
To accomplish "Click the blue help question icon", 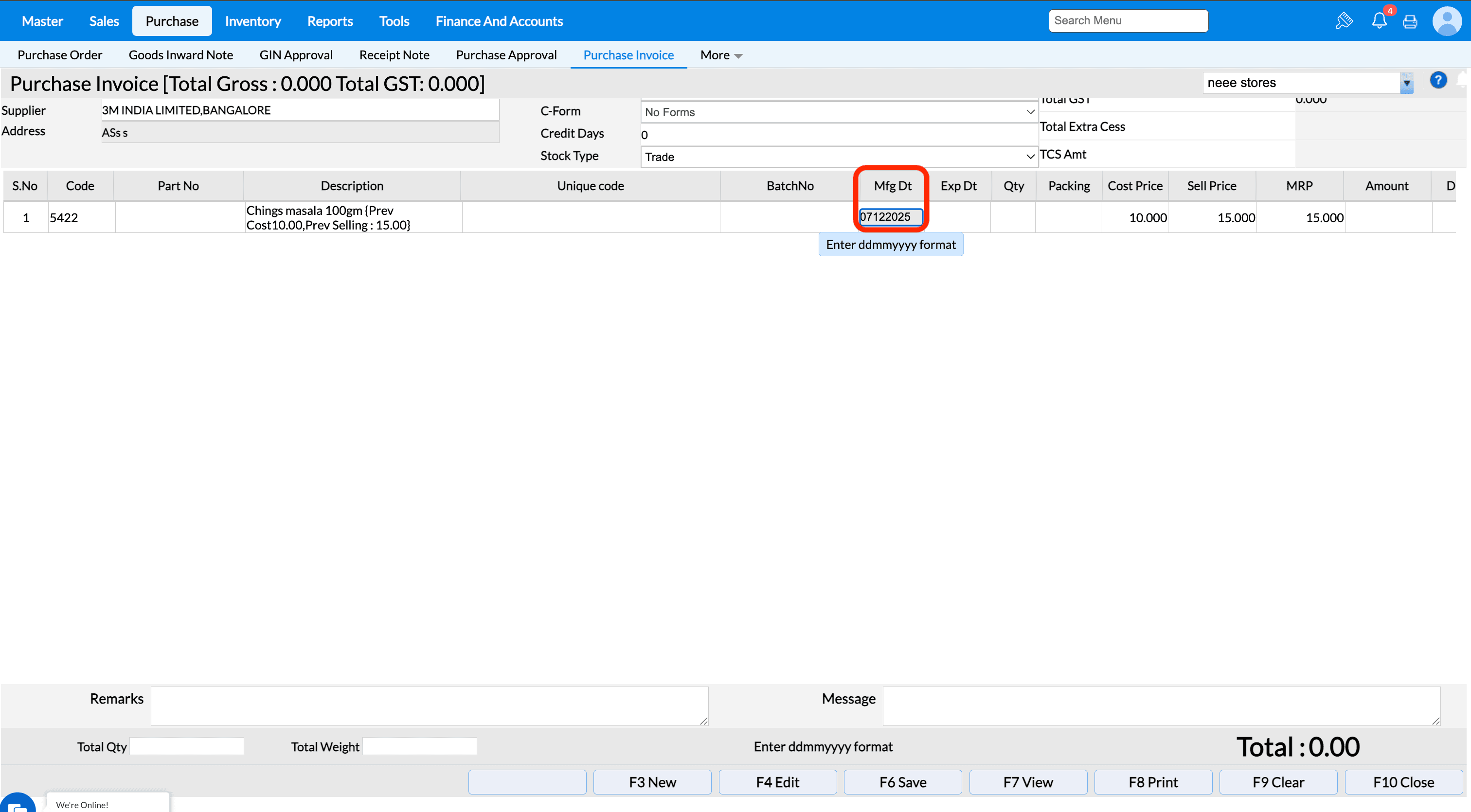I will click(1438, 80).
